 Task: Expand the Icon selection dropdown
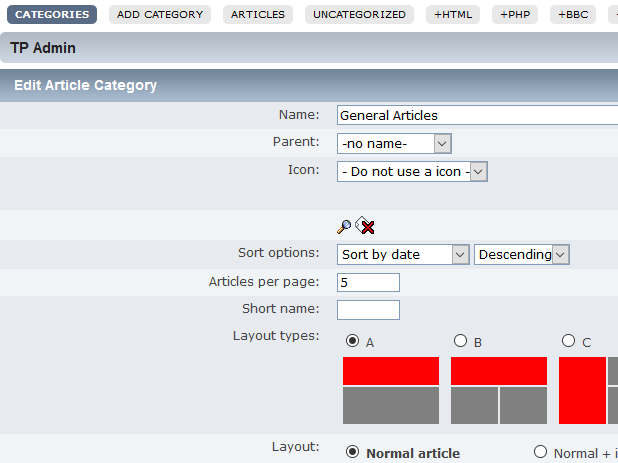point(411,172)
